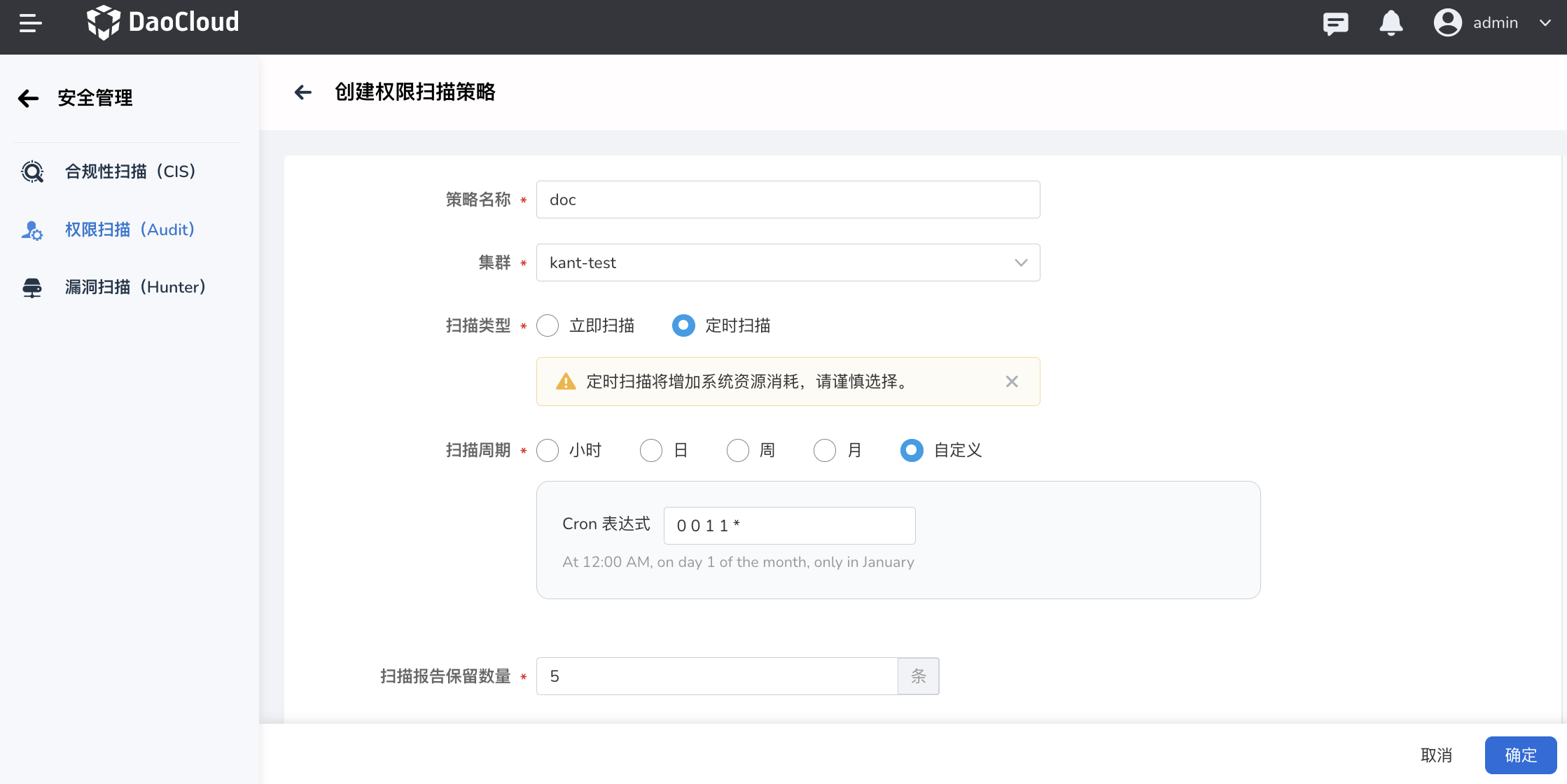
Task: Select 立即扫描 radio button
Action: pos(548,325)
